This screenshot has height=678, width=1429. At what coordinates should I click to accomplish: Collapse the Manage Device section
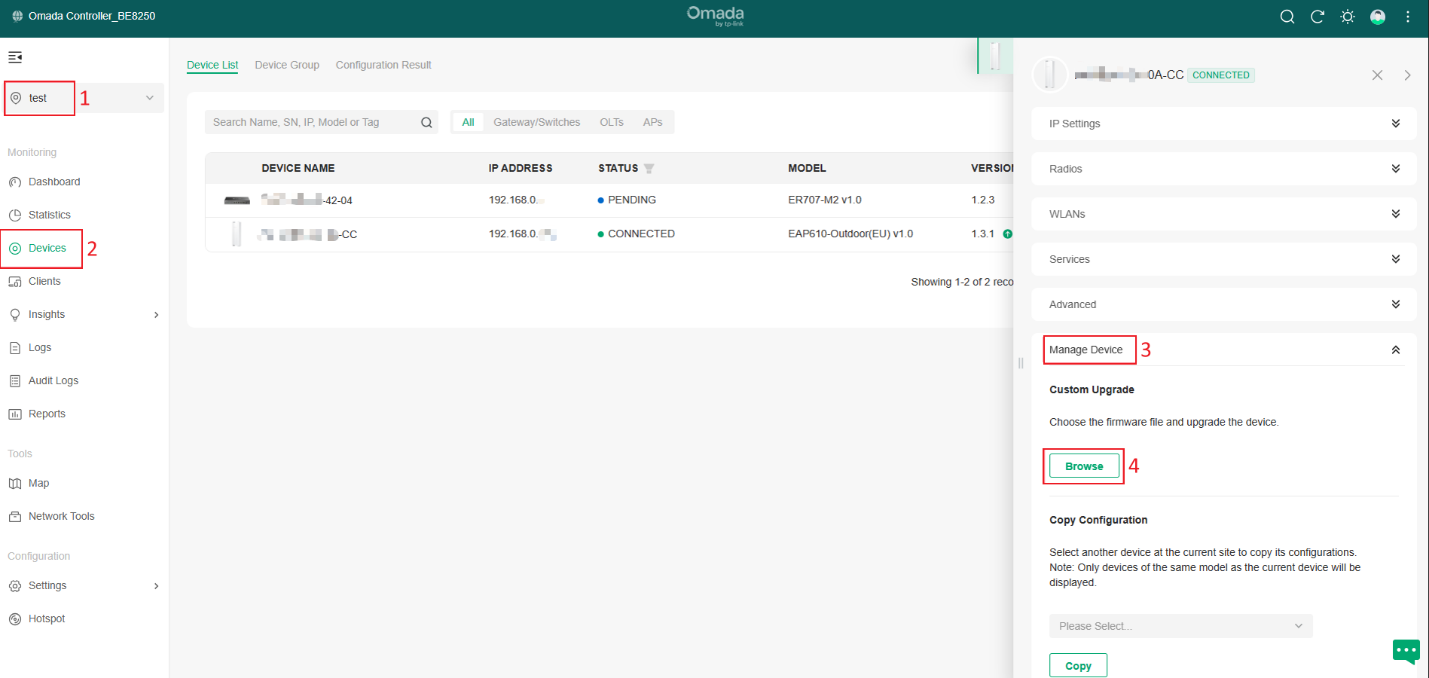1395,350
